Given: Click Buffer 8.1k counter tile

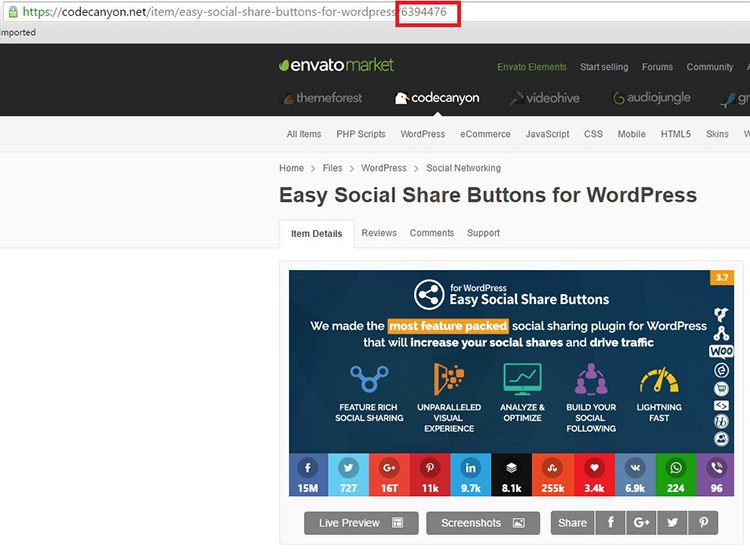Looking at the screenshot, I should [x=511, y=475].
